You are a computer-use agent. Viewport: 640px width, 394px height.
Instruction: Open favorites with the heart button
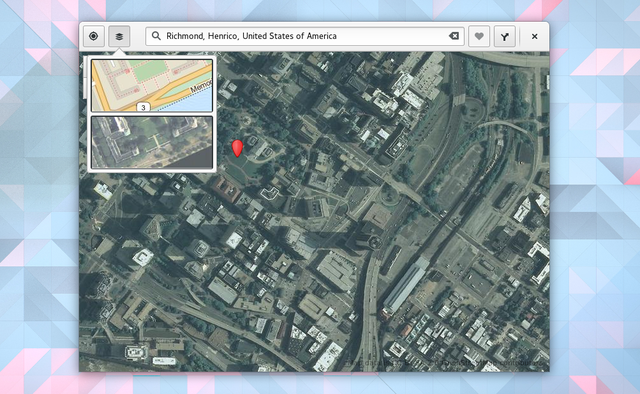(x=479, y=36)
